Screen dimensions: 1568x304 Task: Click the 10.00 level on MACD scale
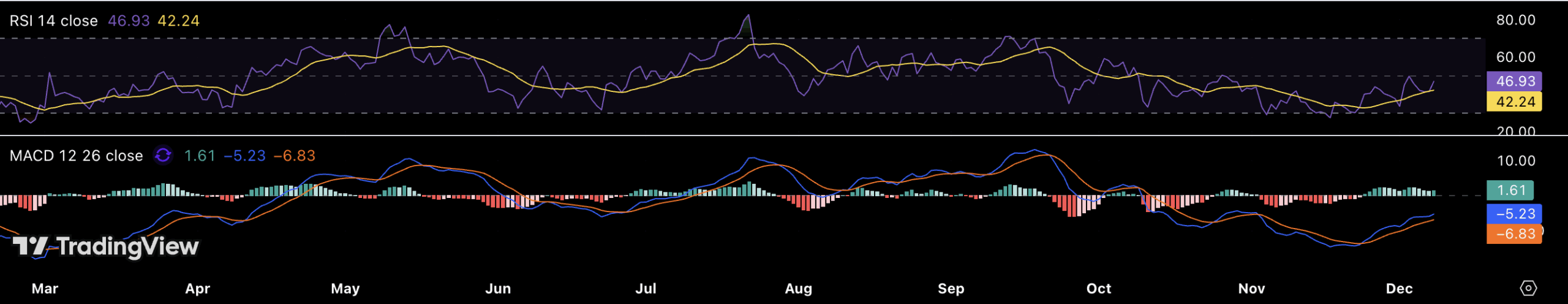(1515, 161)
